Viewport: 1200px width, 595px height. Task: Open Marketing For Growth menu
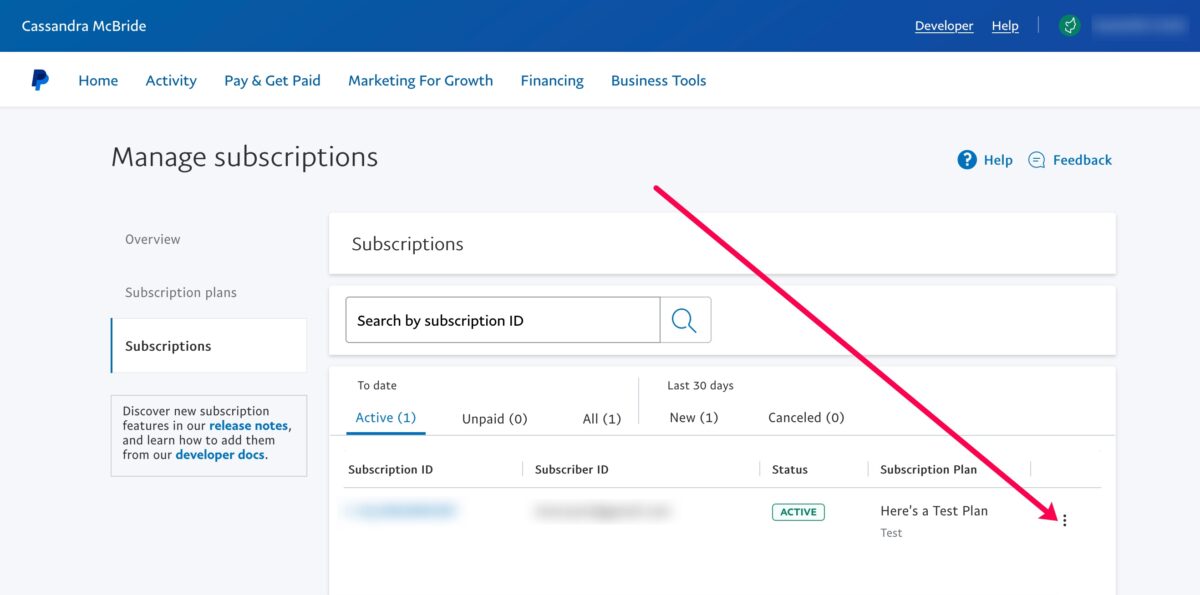tap(420, 81)
